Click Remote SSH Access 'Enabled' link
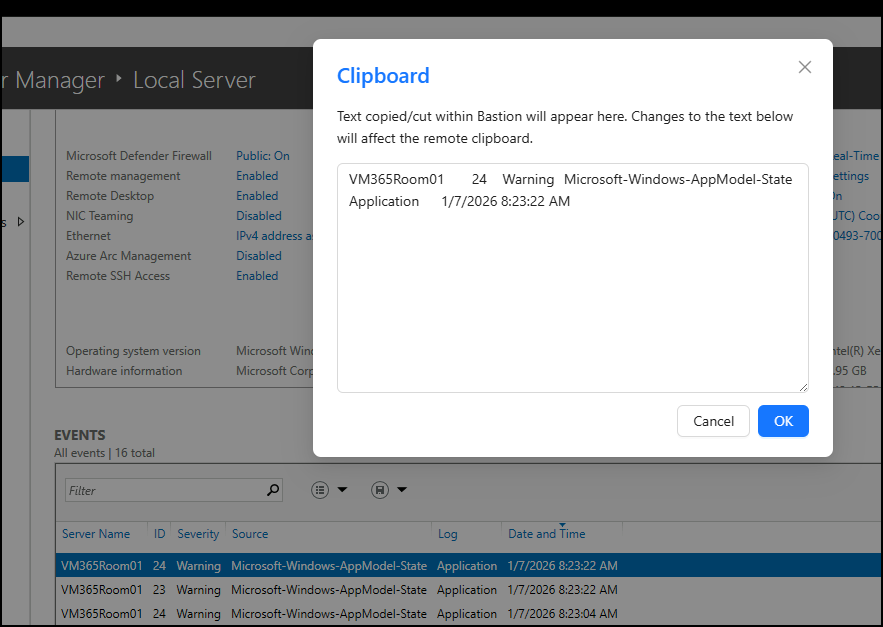 tap(257, 276)
